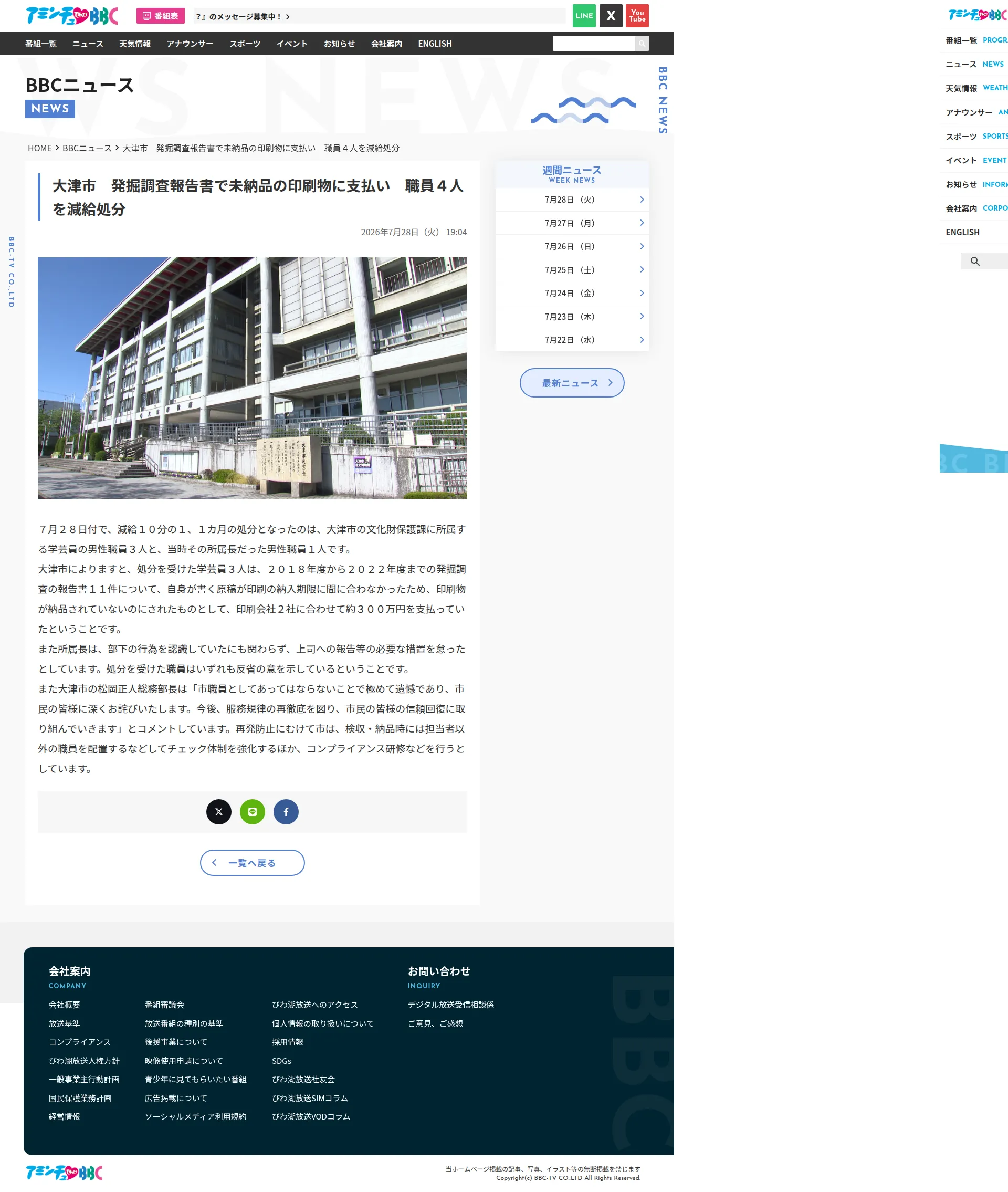Open 会社案内 in the dark navigation bar

coord(386,44)
